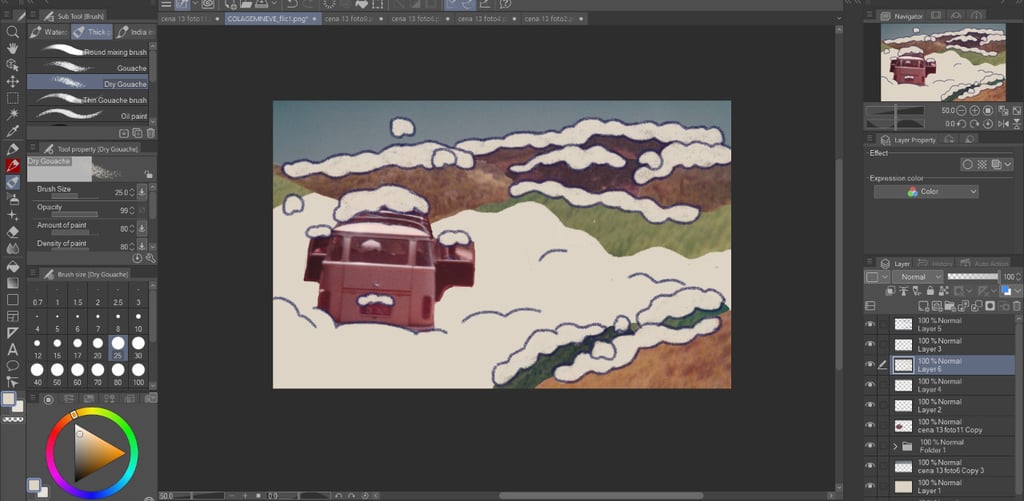Viewport: 1024px width, 501px height.
Task: Open the Expression color dropdown
Action: (x=926, y=192)
